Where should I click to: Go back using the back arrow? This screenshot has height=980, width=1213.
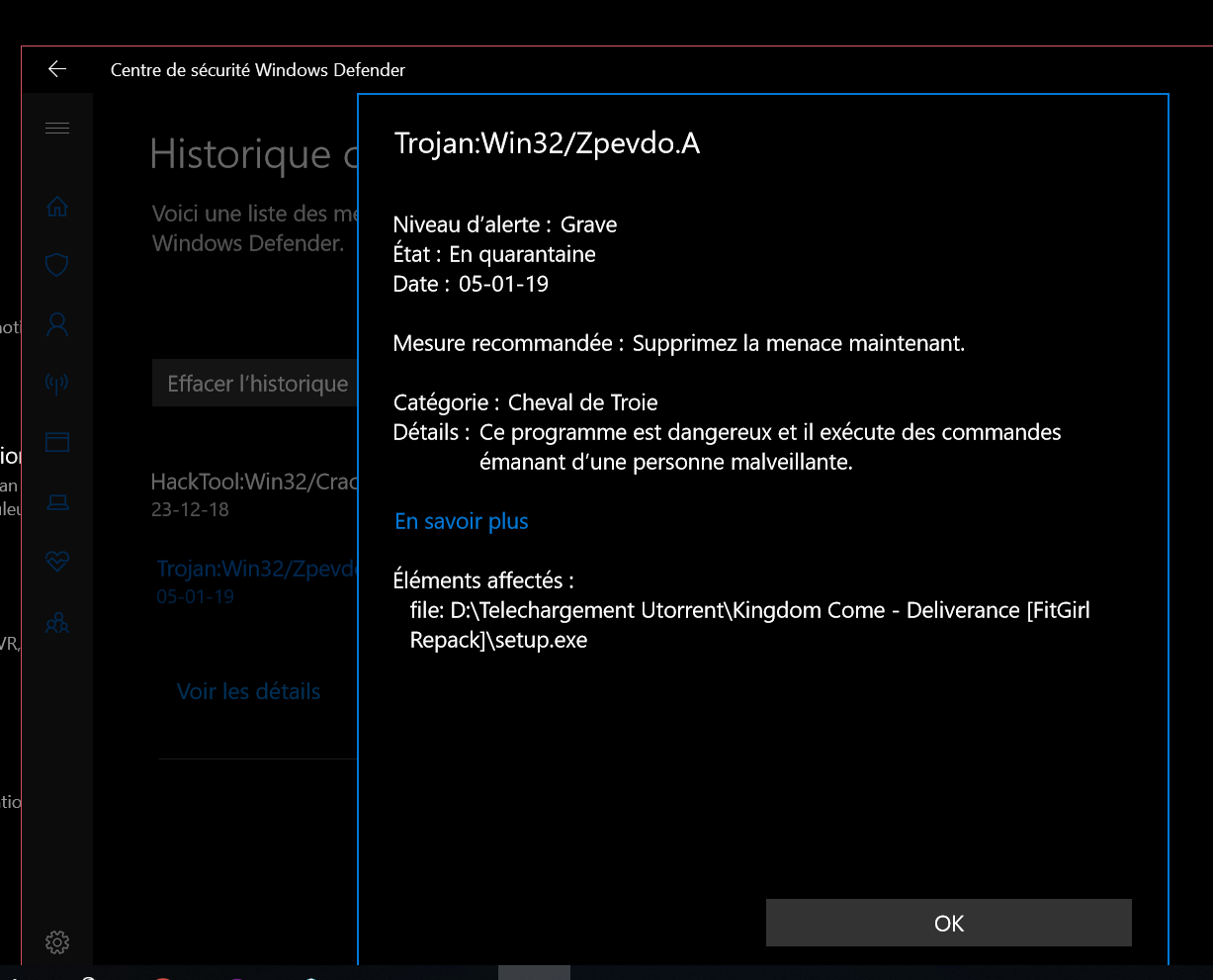(57, 69)
